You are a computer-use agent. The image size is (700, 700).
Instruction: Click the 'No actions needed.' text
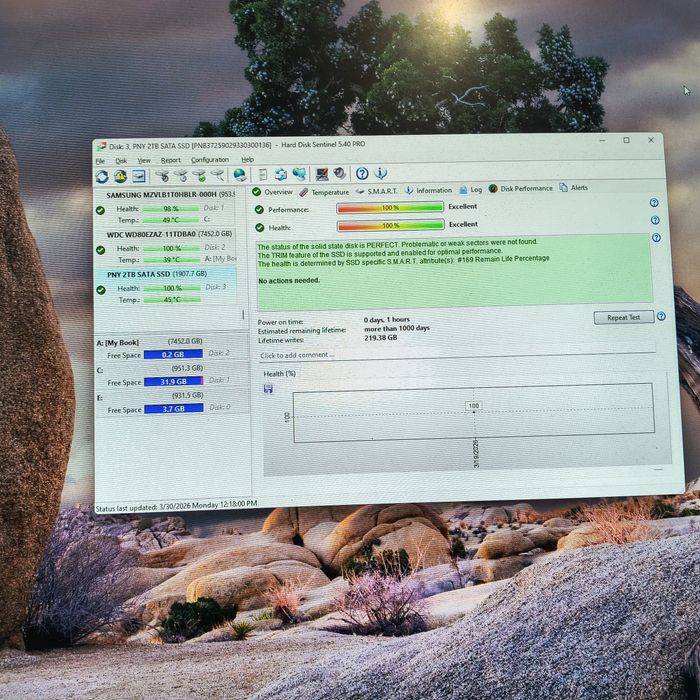coord(289,281)
